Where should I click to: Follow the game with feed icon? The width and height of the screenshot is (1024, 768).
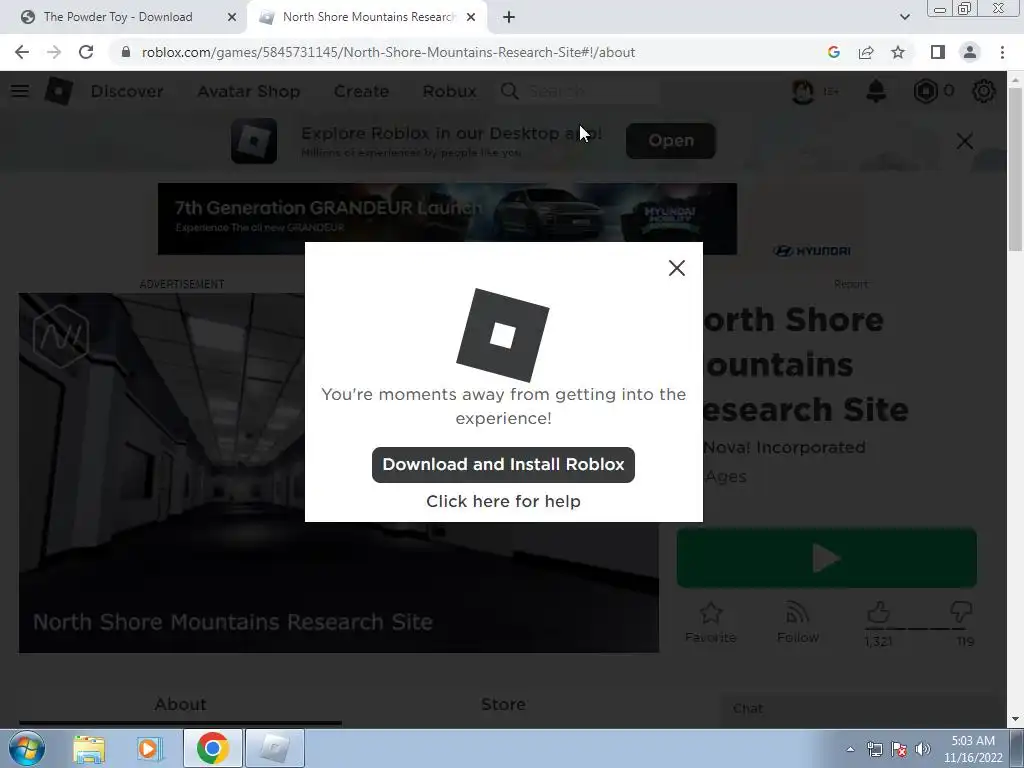[x=797, y=622]
